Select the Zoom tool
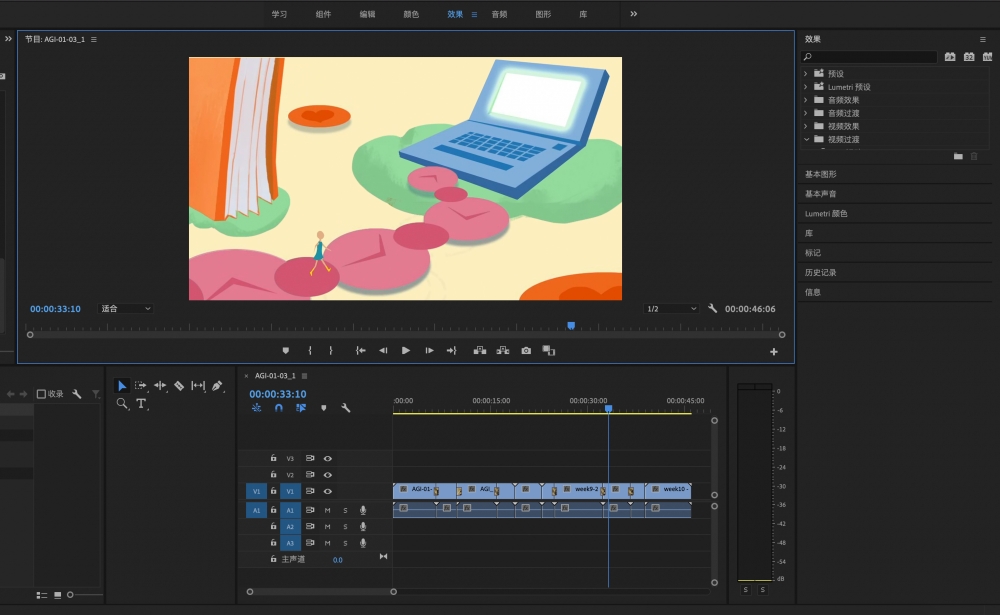Viewport: 1000px width, 615px height. click(x=122, y=404)
